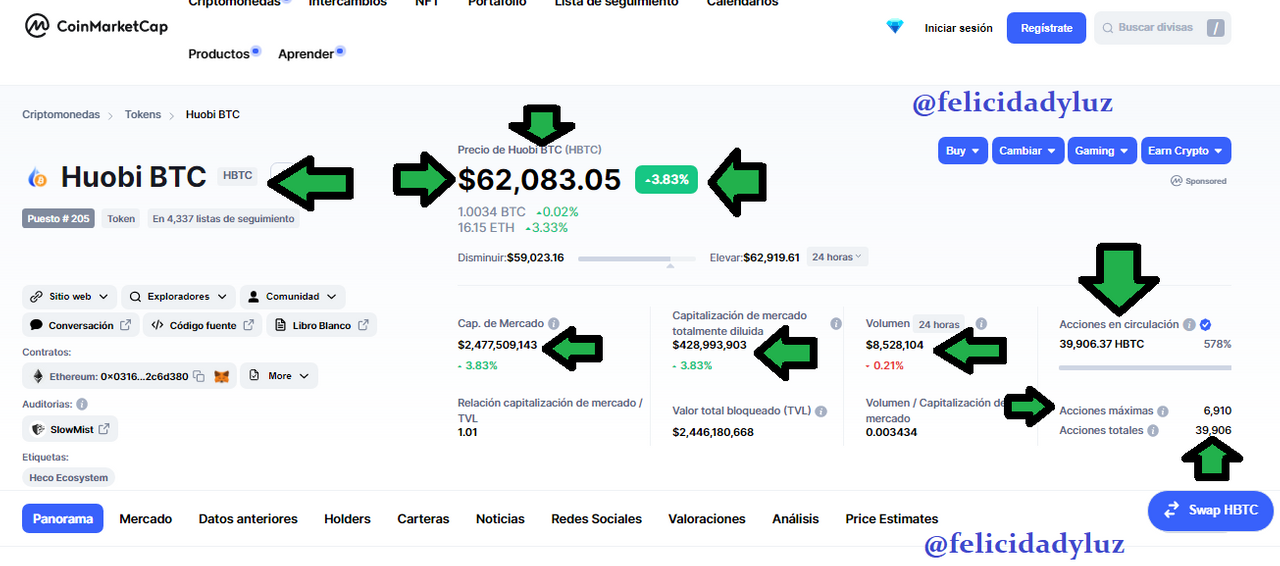Click the $62,083.05 price value
The width and height of the screenshot is (1280, 566).
click(540, 180)
